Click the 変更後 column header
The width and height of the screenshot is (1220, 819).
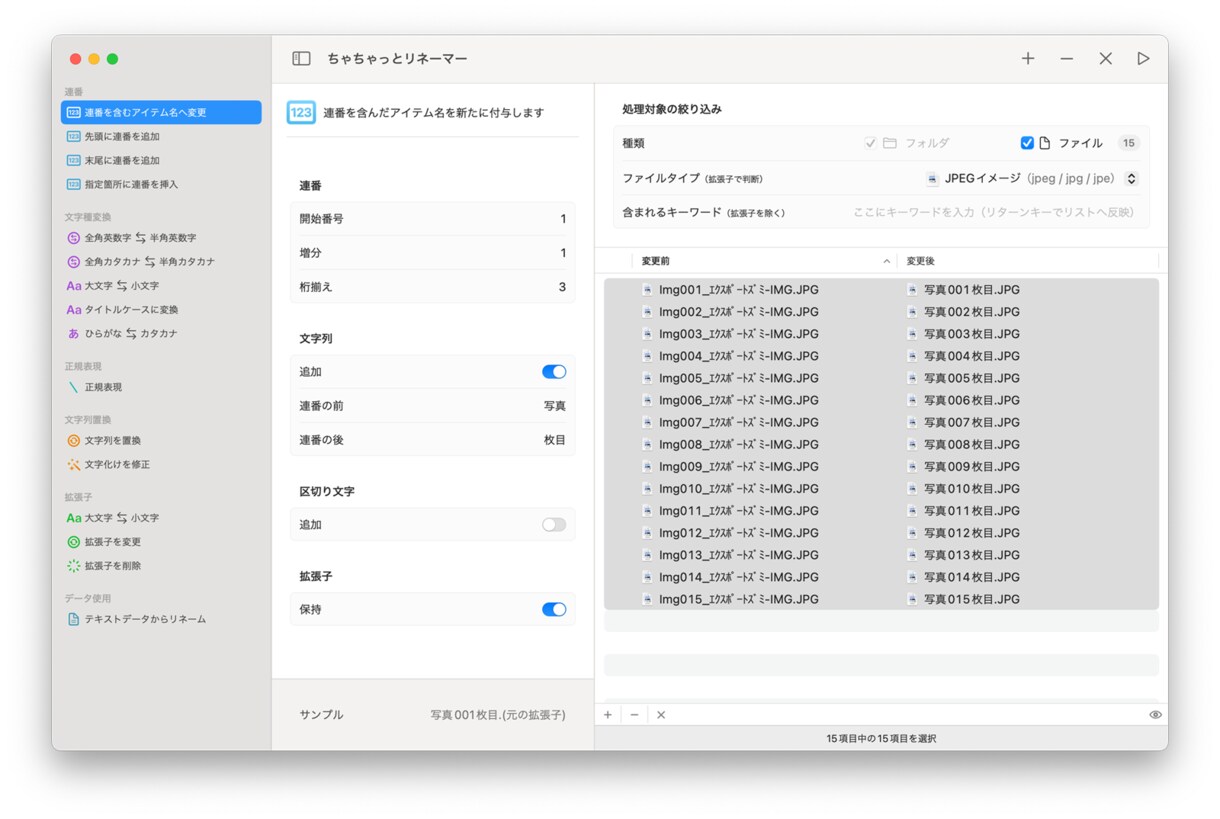(1028, 261)
